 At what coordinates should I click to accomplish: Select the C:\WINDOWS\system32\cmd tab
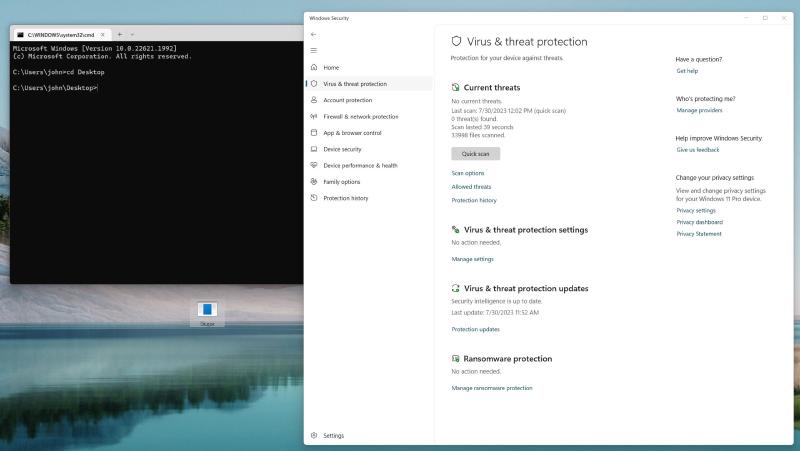[61, 35]
